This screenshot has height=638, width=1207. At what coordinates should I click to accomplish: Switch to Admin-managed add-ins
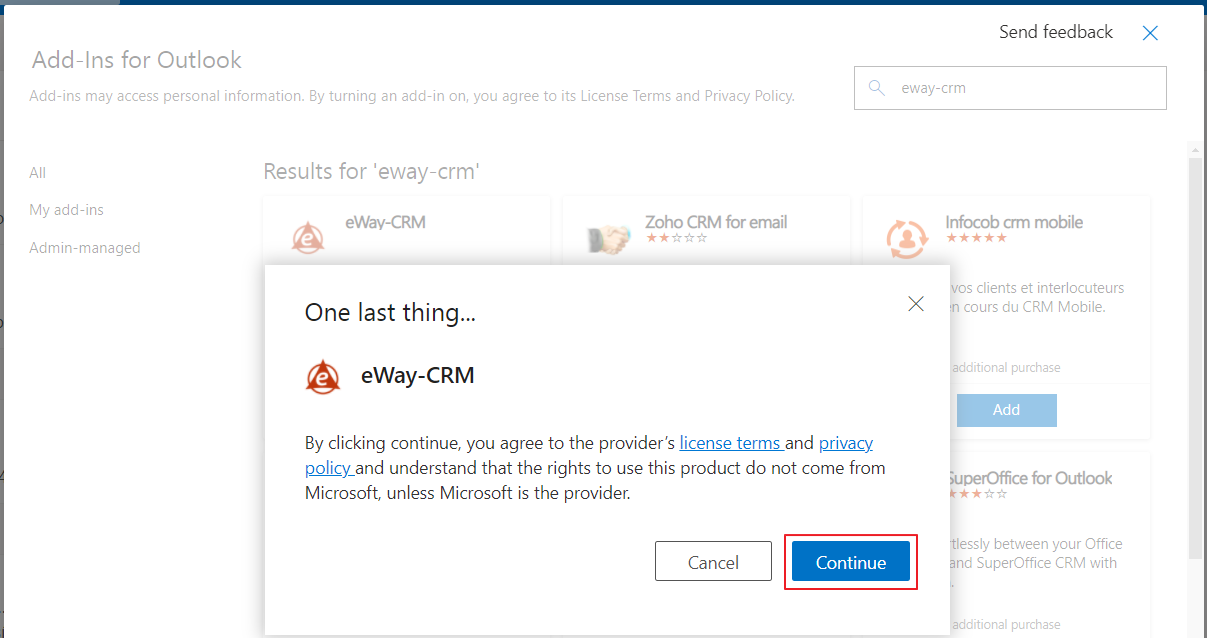(x=85, y=248)
